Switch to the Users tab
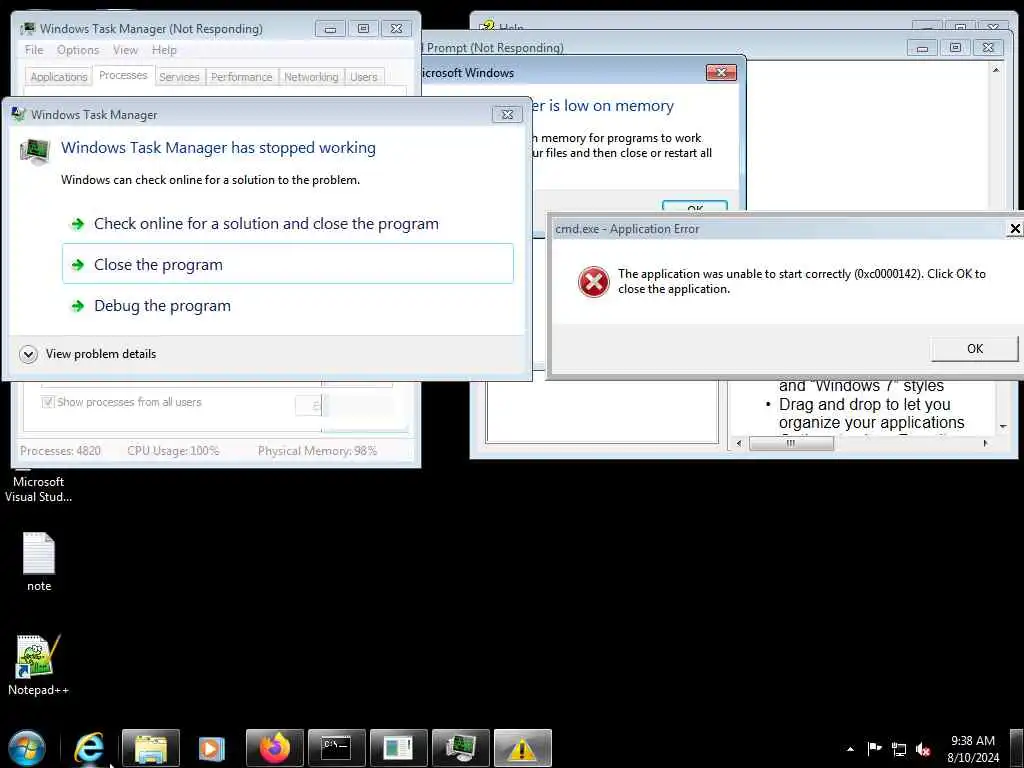1024x768 pixels. point(364,77)
